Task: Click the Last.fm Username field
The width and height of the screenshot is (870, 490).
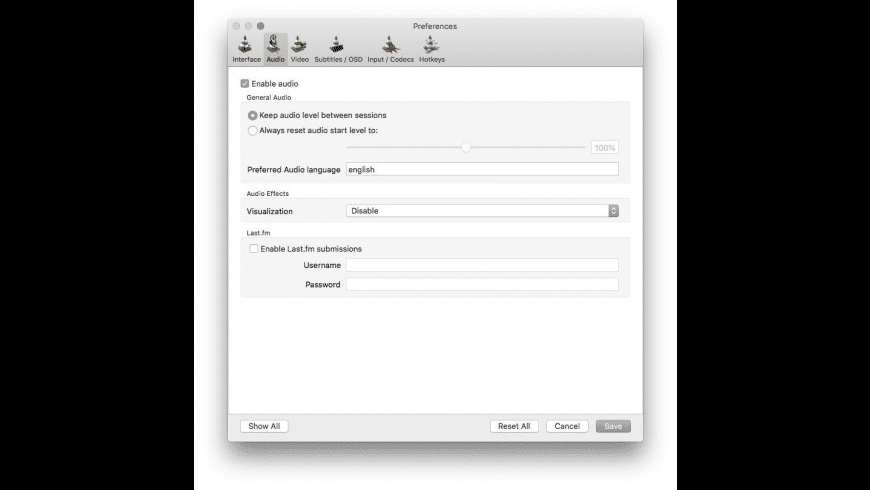Action: coord(482,265)
